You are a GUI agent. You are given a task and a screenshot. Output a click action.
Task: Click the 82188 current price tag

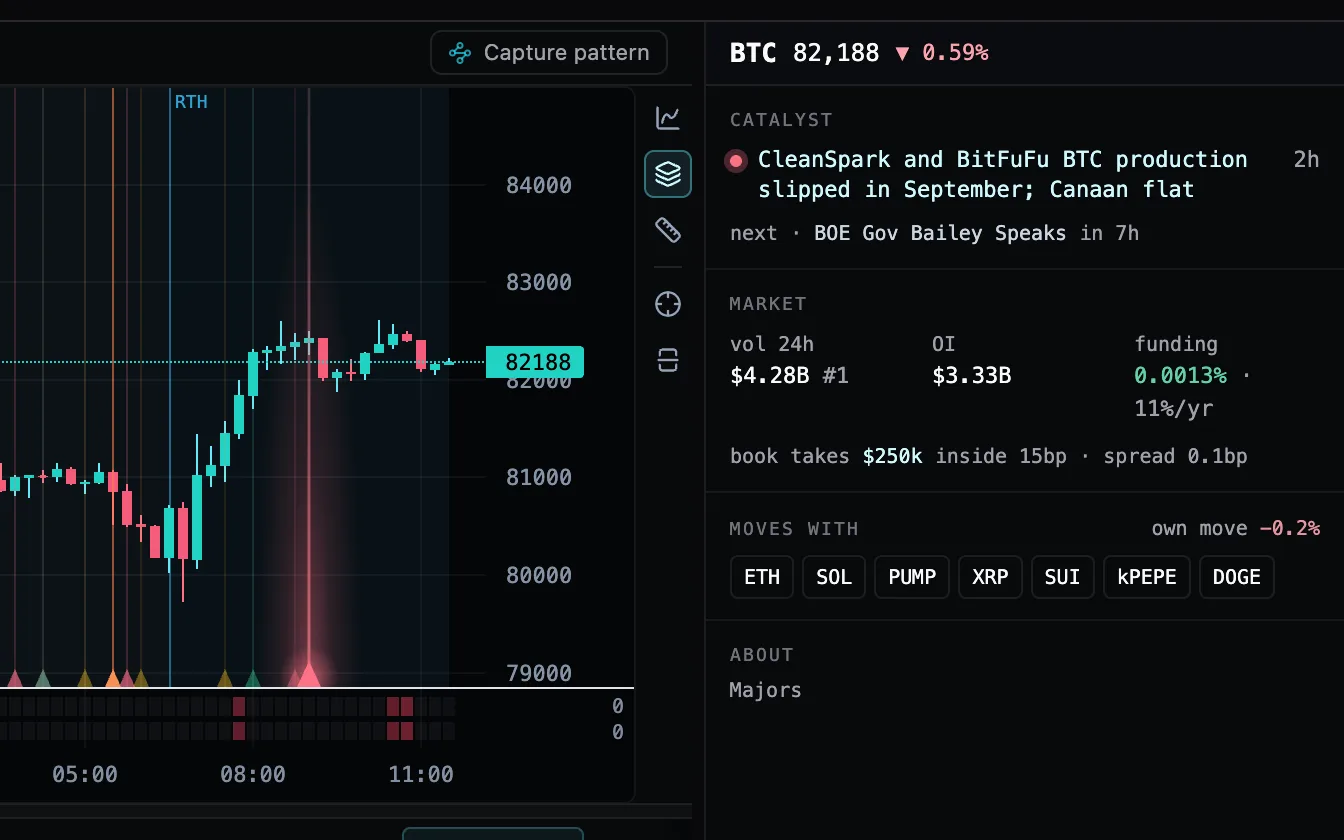pyautogui.click(x=535, y=362)
